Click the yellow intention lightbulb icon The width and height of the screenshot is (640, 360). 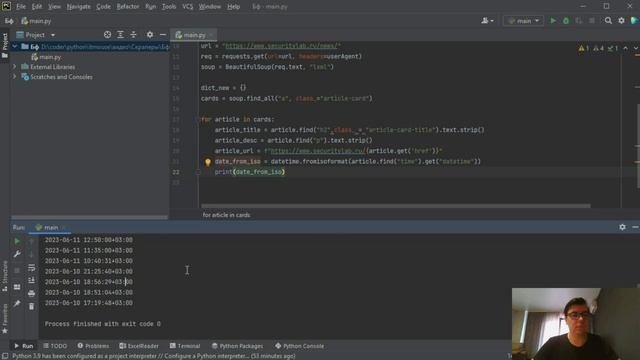tap(208, 162)
